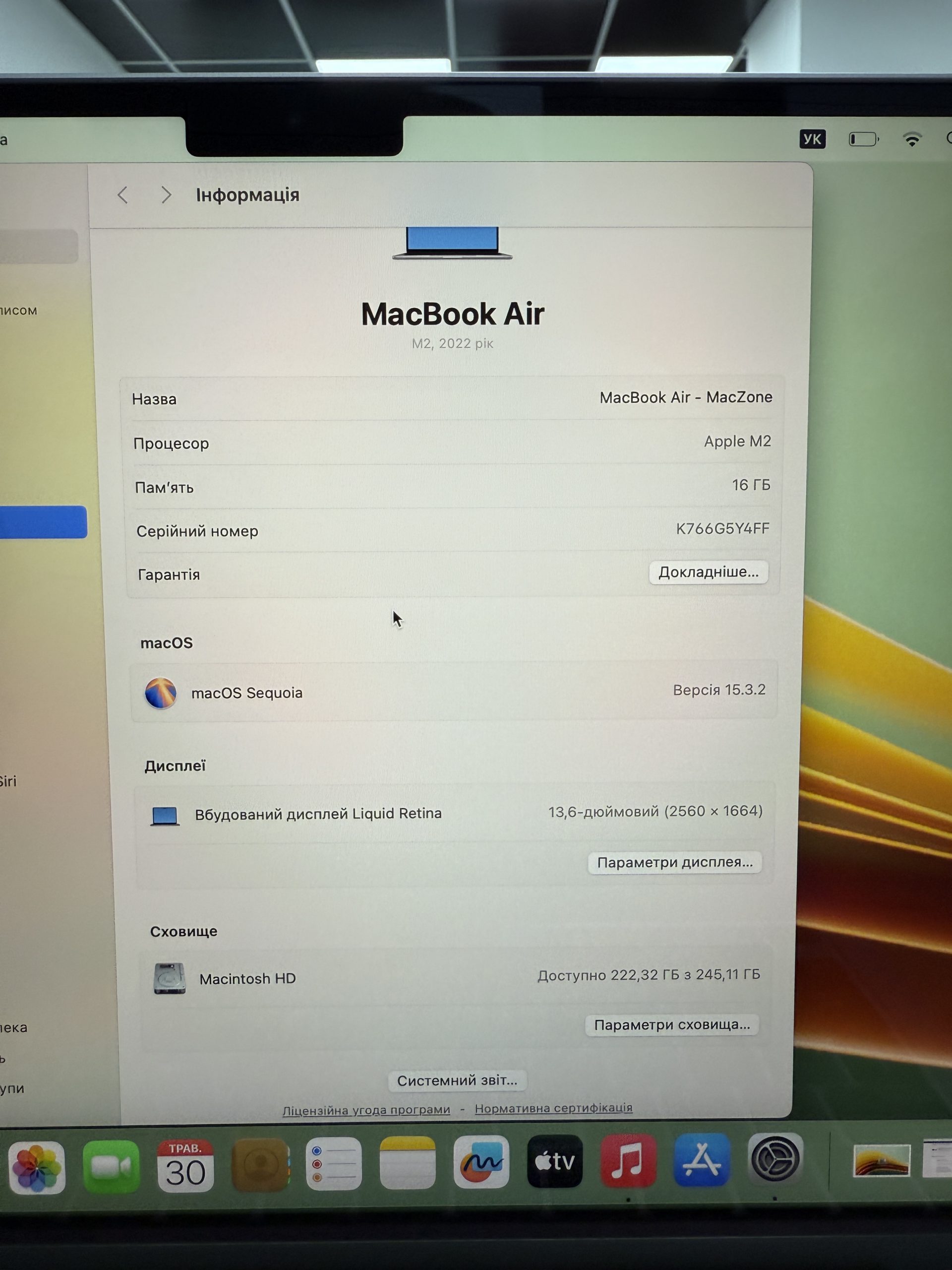The height and width of the screenshot is (1270, 952).
Task: Open Calendar showing 30 in Dock
Action: 185,1165
